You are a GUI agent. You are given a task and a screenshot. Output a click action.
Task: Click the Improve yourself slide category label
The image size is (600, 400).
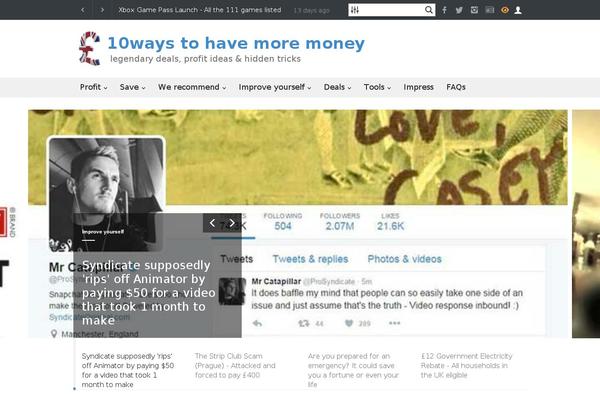(x=103, y=232)
